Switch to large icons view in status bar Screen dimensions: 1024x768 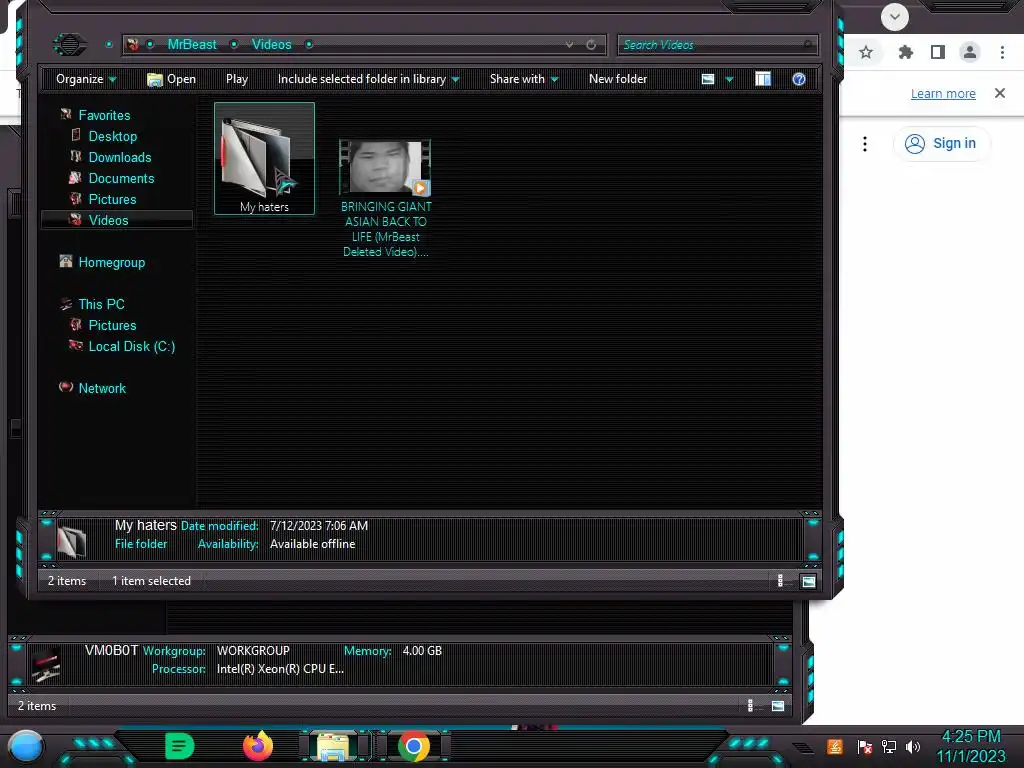(808, 581)
